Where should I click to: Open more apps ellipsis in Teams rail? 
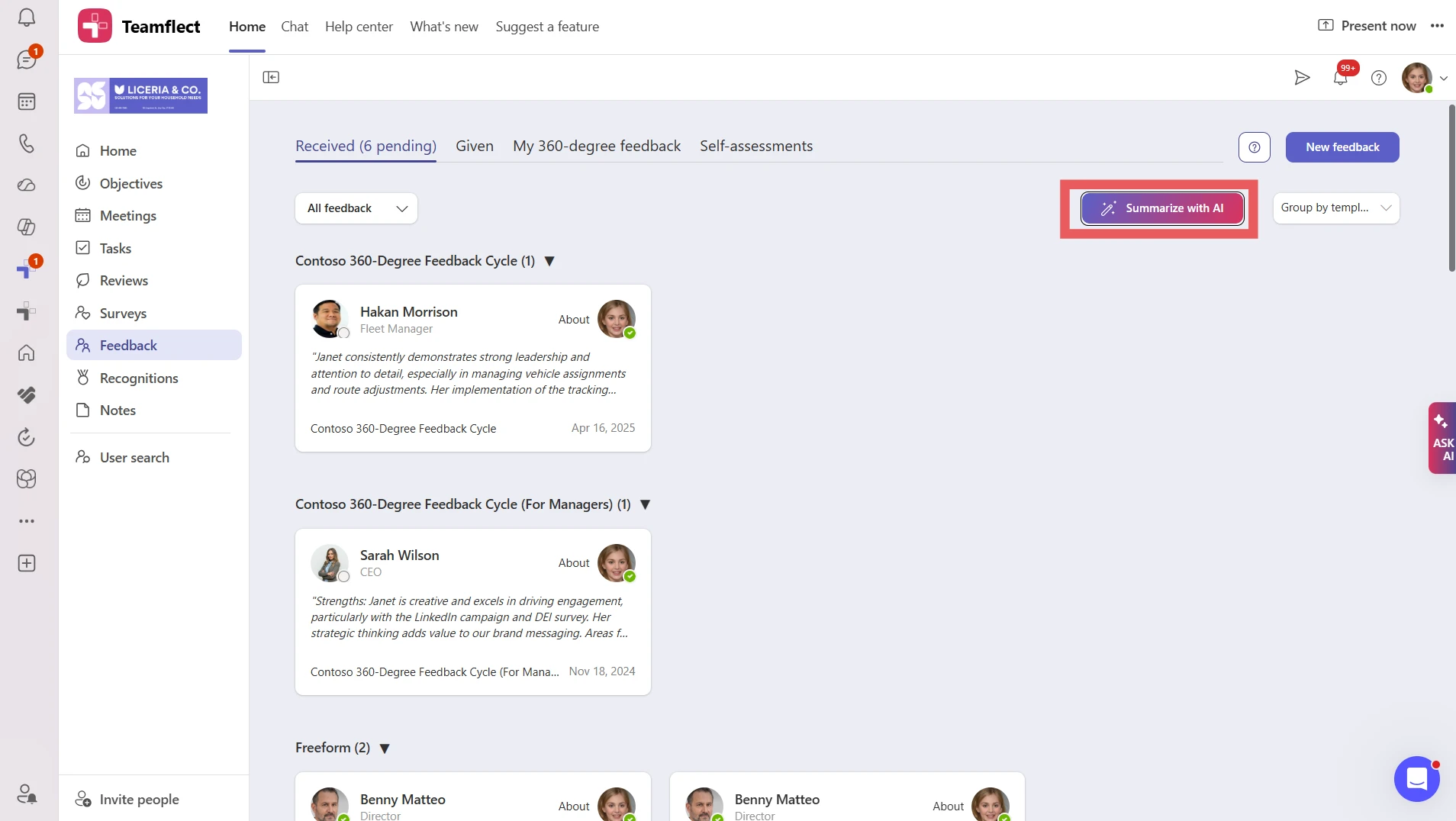[x=27, y=521]
